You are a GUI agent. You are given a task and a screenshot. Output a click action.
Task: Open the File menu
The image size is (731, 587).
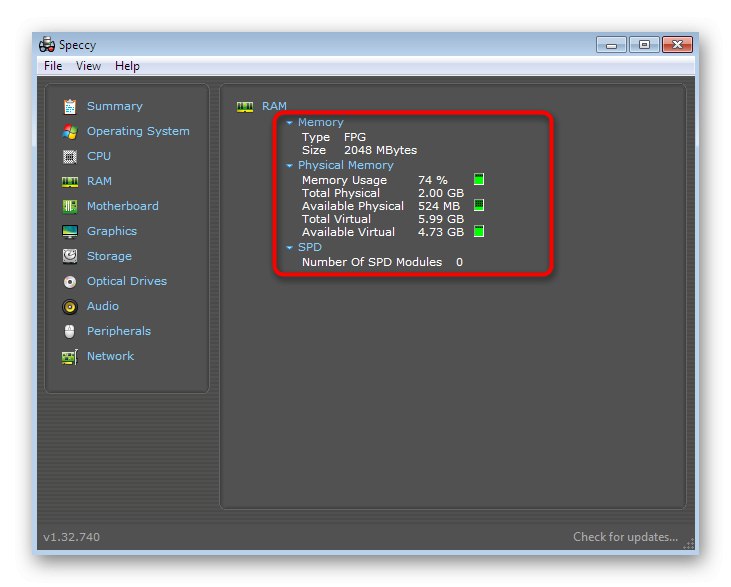tap(53, 66)
